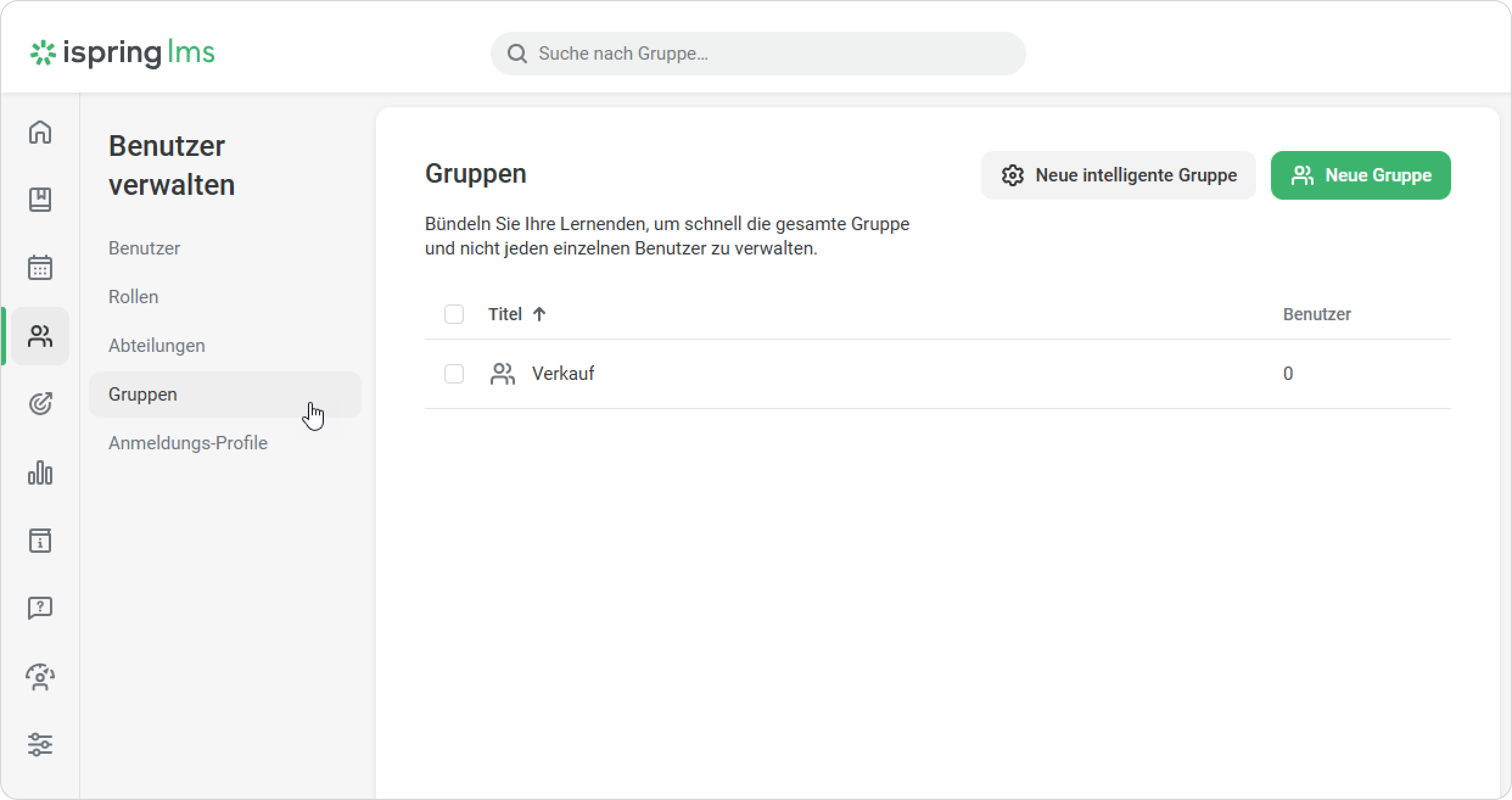
Task: Open the calendar icon in sidebar
Action: [x=40, y=268]
